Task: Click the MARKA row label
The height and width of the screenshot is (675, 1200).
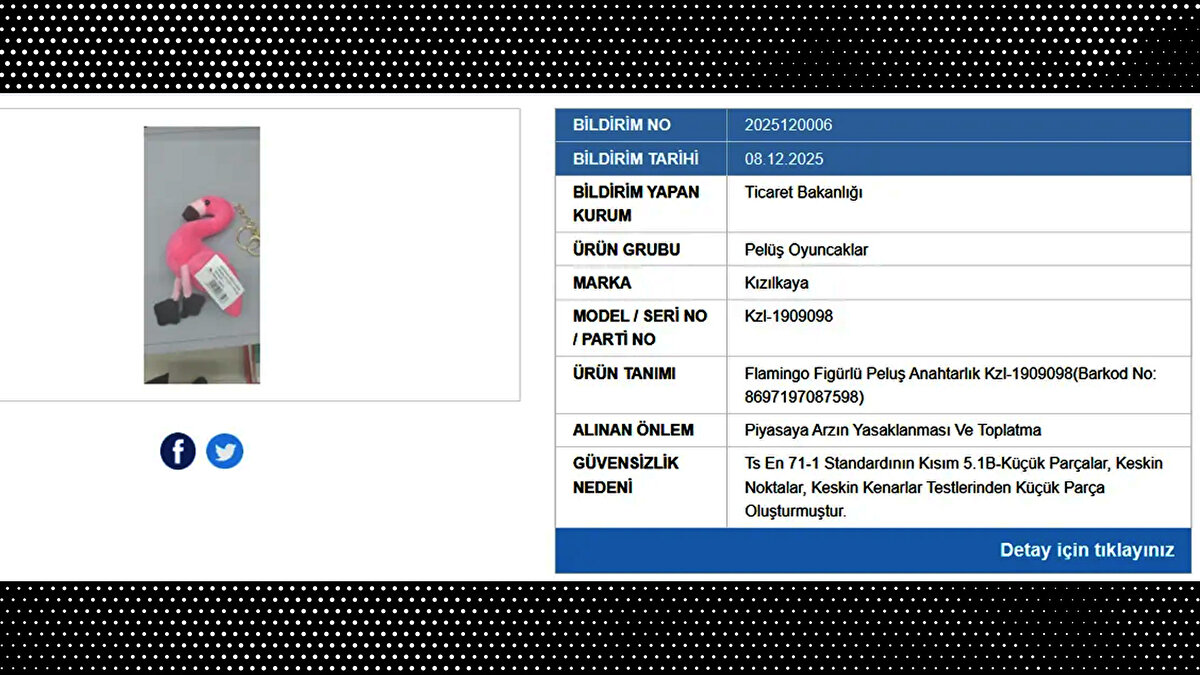Action: tap(602, 283)
